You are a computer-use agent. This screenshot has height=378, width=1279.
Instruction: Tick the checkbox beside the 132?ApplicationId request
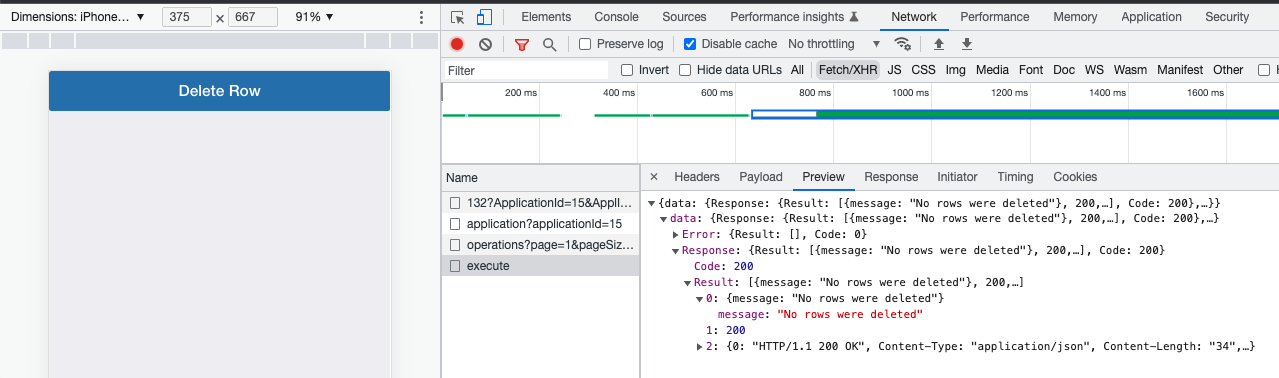pyautogui.click(x=456, y=203)
